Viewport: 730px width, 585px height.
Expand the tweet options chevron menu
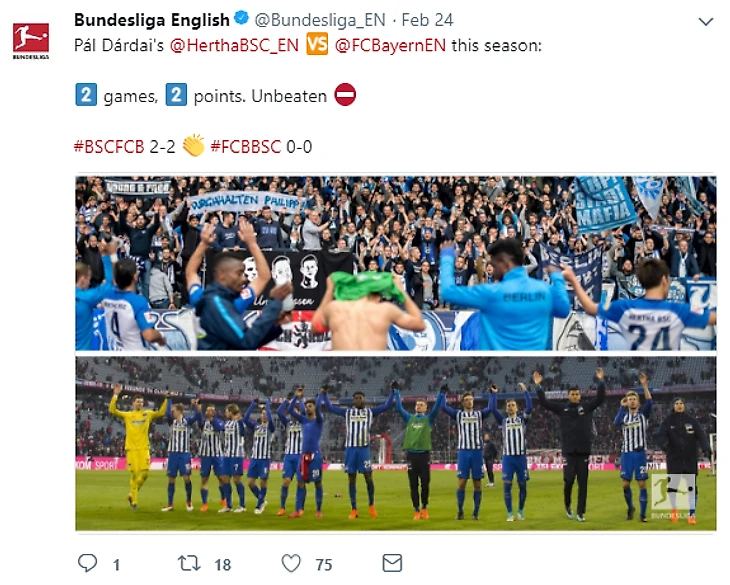point(706,21)
